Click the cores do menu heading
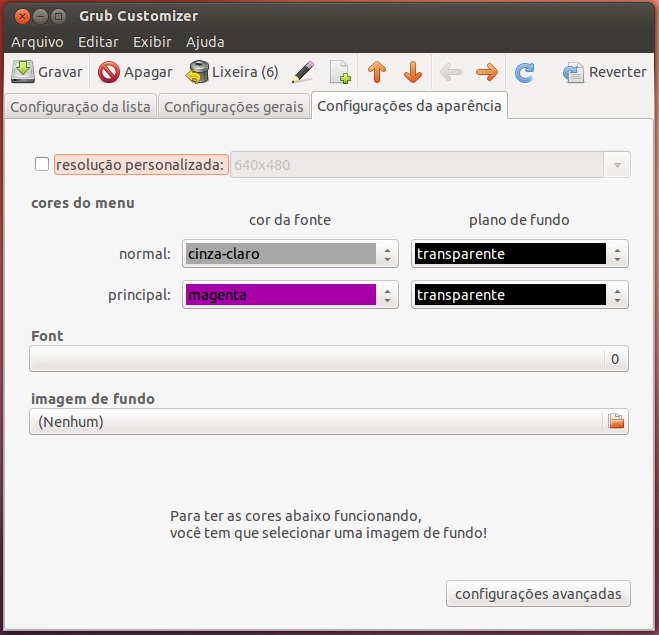Viewport: 659px width, 635px height. pyautogui.click(x=83, y=203)
